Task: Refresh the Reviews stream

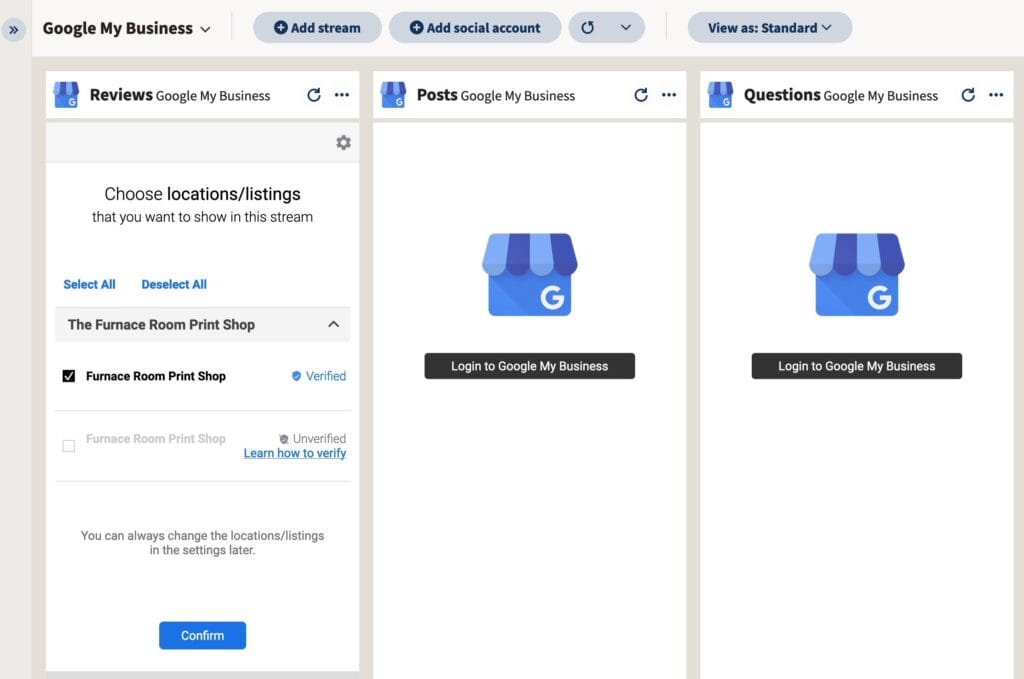Action: 314,95
